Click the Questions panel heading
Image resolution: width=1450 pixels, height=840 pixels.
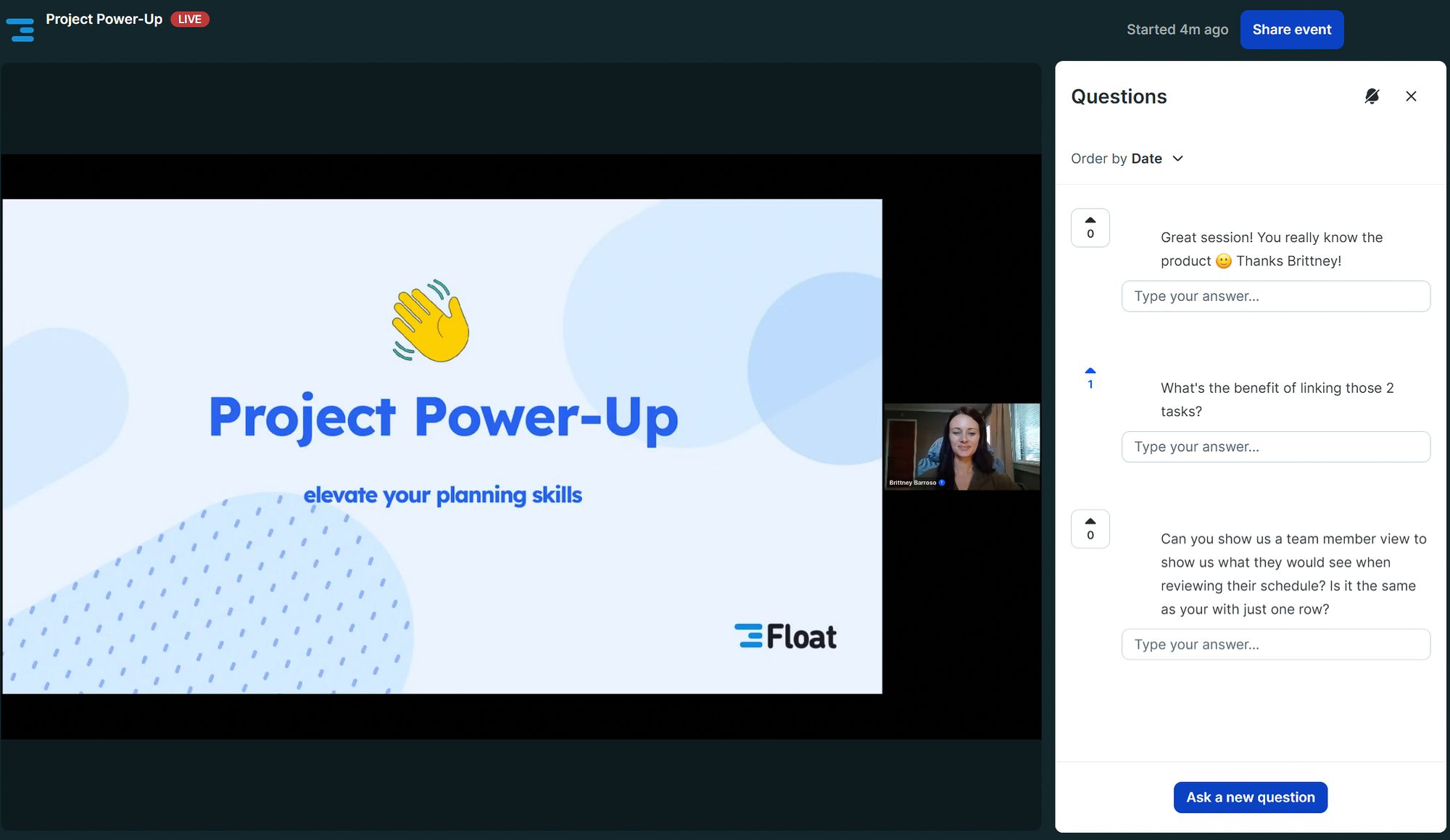1119,96
